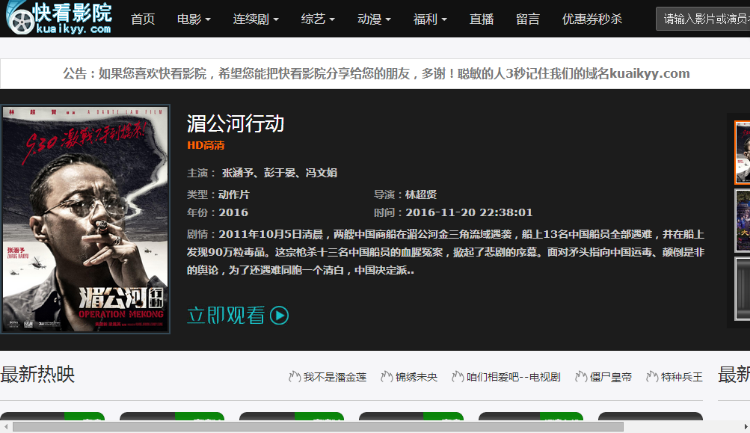Click the 最新热映 section heading
Screen dimensions: 750x433
point(37,375)
